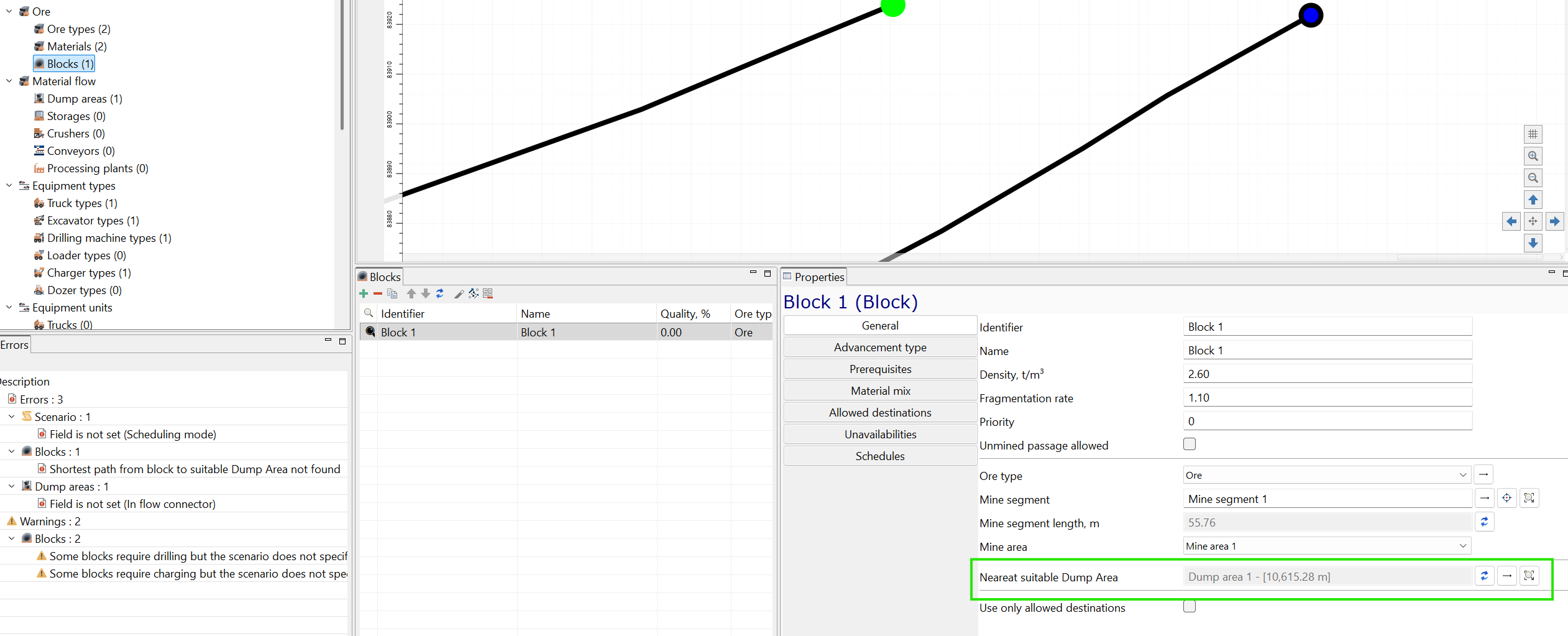Open the Prerequisites tab

880,369
